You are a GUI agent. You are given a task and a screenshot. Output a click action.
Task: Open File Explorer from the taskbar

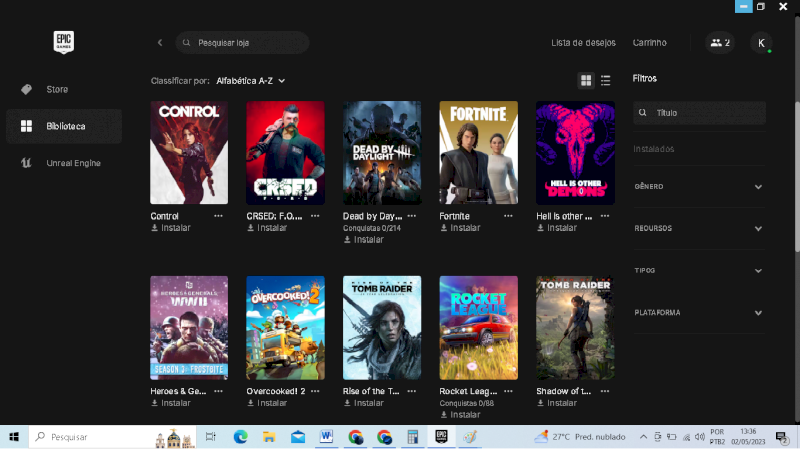point(269,437)
